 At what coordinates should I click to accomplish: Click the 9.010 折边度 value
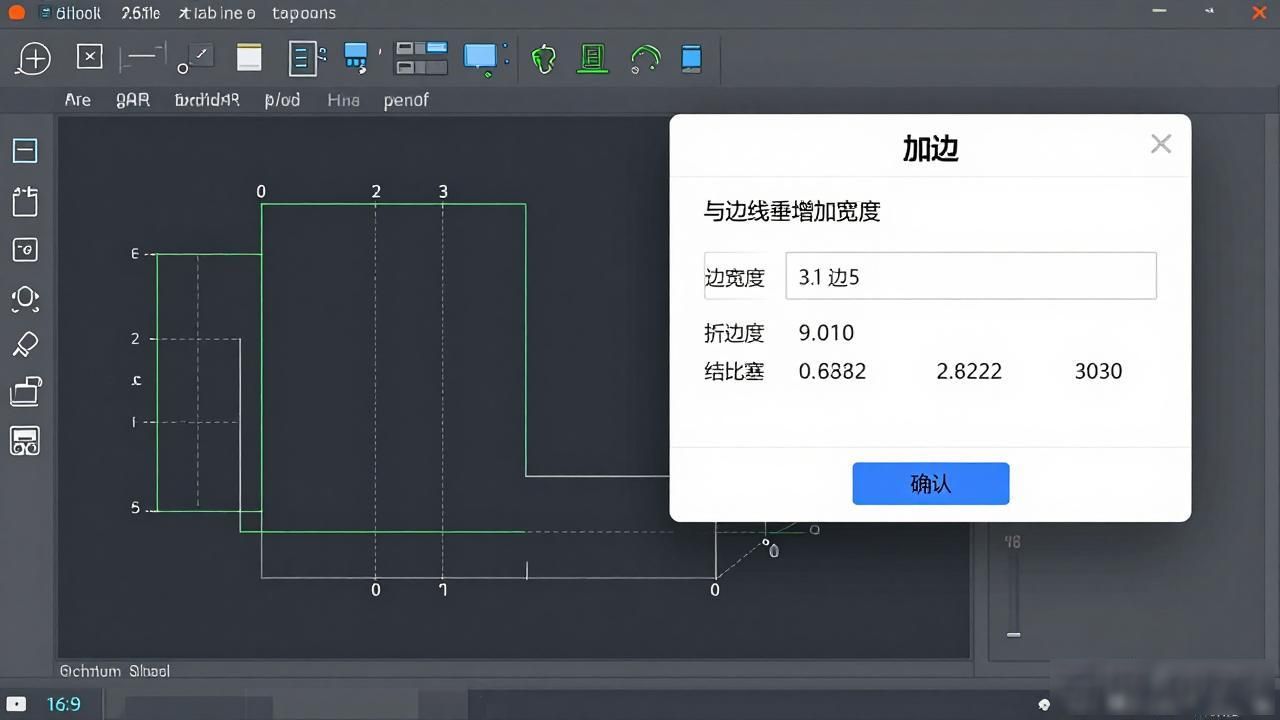point(826,333)
